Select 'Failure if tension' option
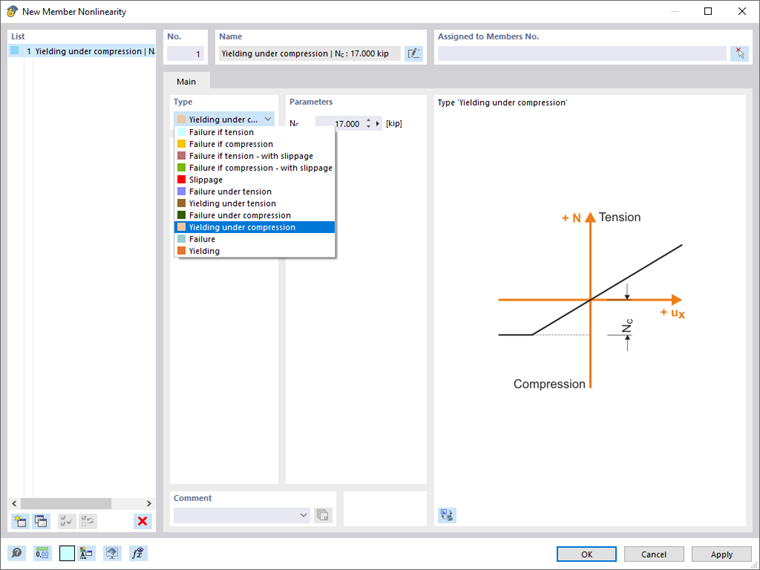This screenshot has height=570, width=760. tap(254, 132)
